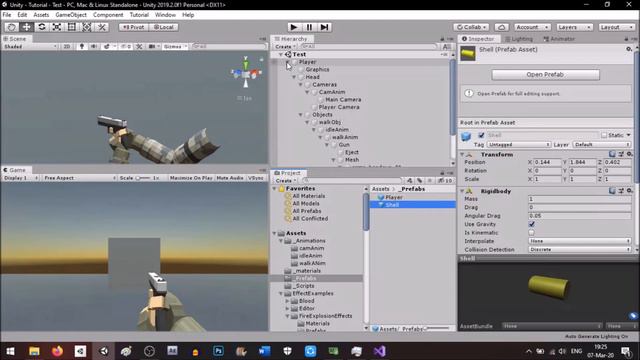The image size is (640, 360).
Task: Open the Interpolate dropdown
Action: pos(580,241)
